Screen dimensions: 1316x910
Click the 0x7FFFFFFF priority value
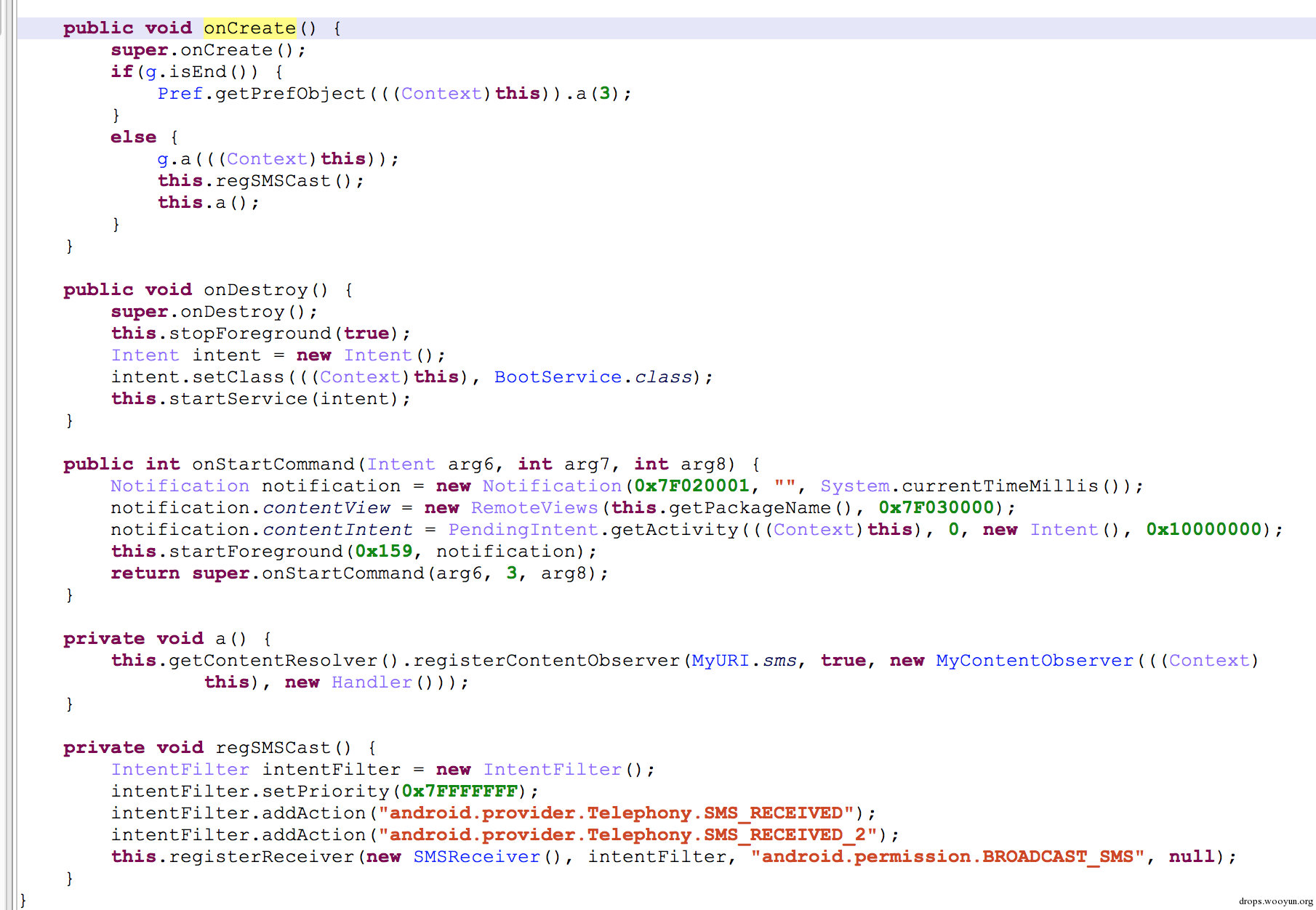pos(459,792)
